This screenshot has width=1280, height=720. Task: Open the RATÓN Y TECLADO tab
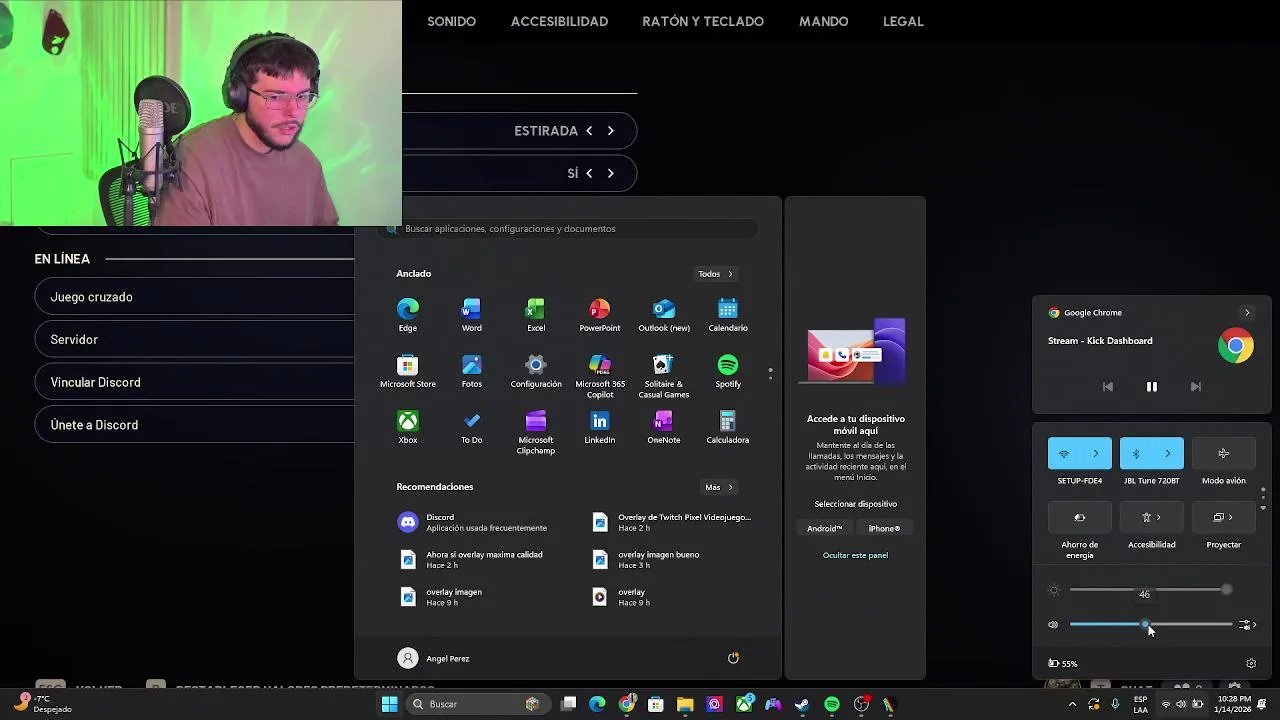point(703,21)
